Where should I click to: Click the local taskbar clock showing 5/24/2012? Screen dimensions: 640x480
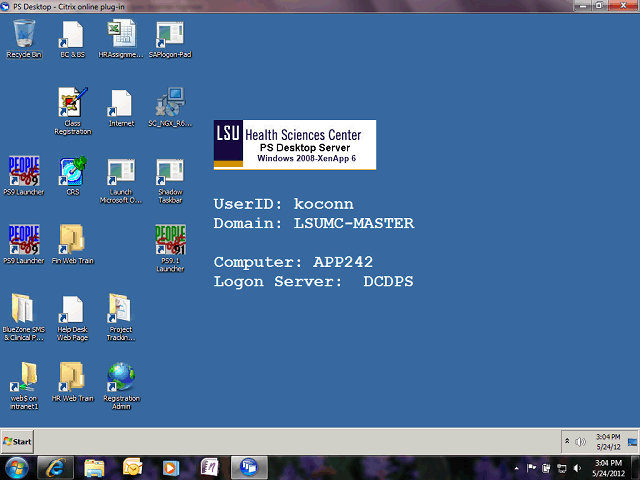[608, 468]
